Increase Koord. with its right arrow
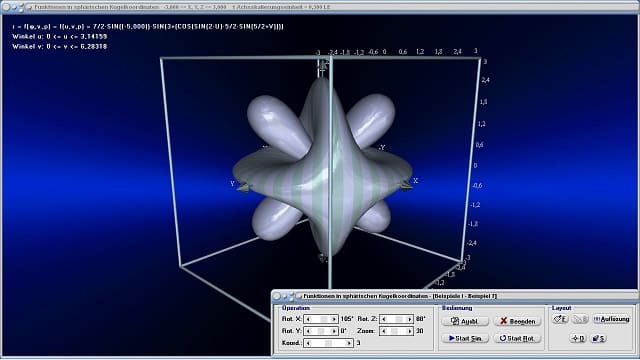 (349, 343)
